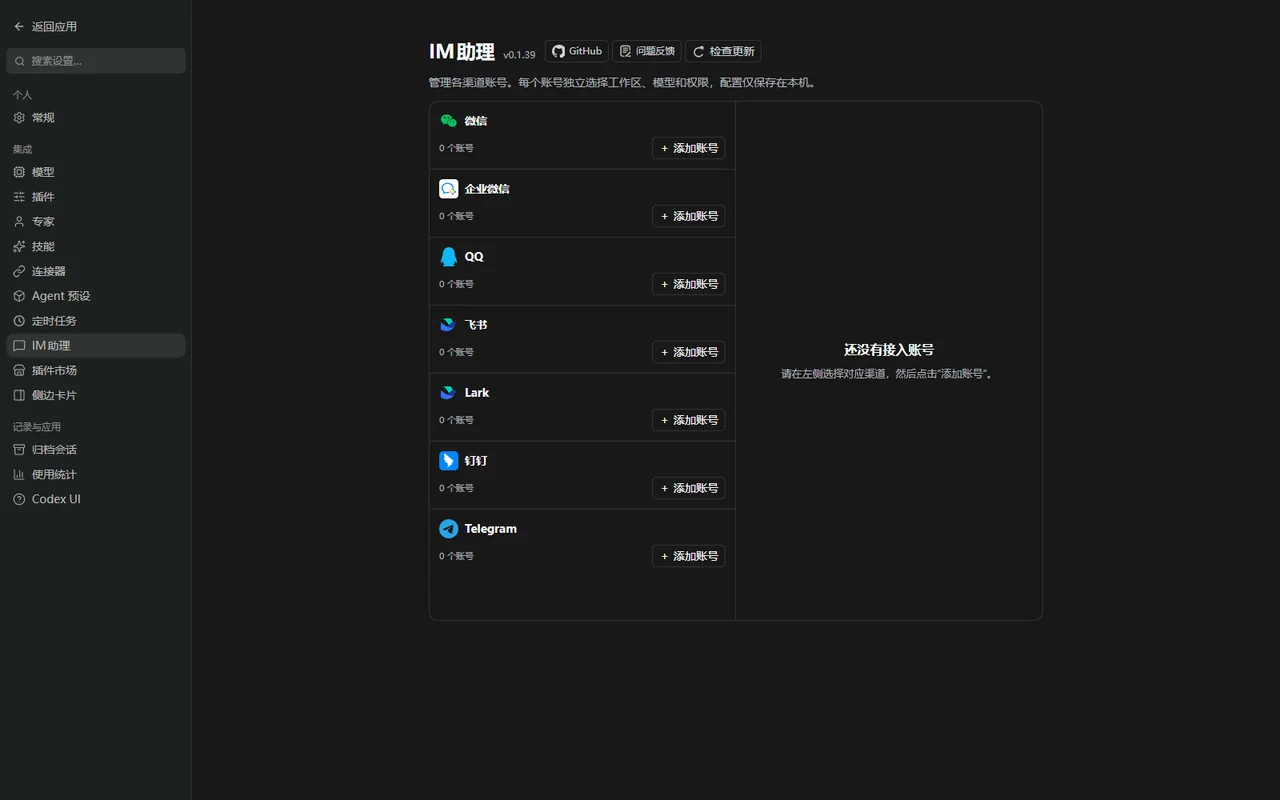
Task: Click the 返回应用 link text
Action: coord(54,27)
